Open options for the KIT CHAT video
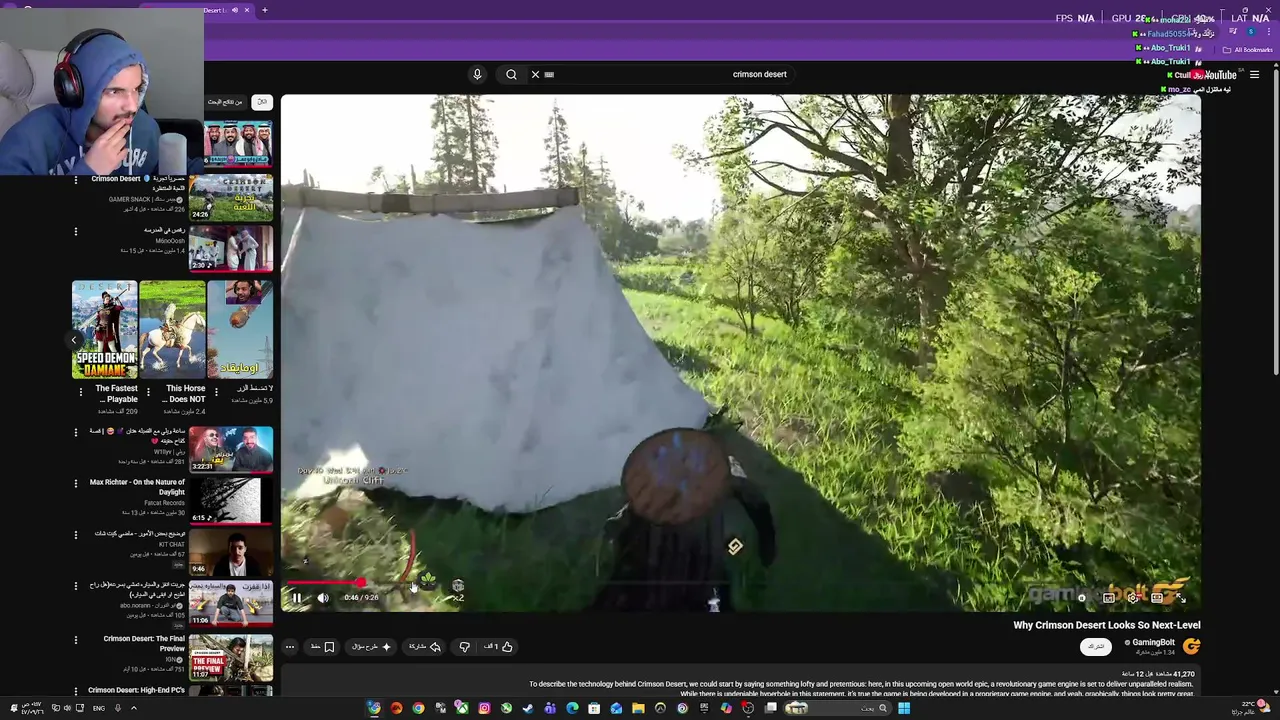This screenshot has height=720, width=1280. pos(75,534)
